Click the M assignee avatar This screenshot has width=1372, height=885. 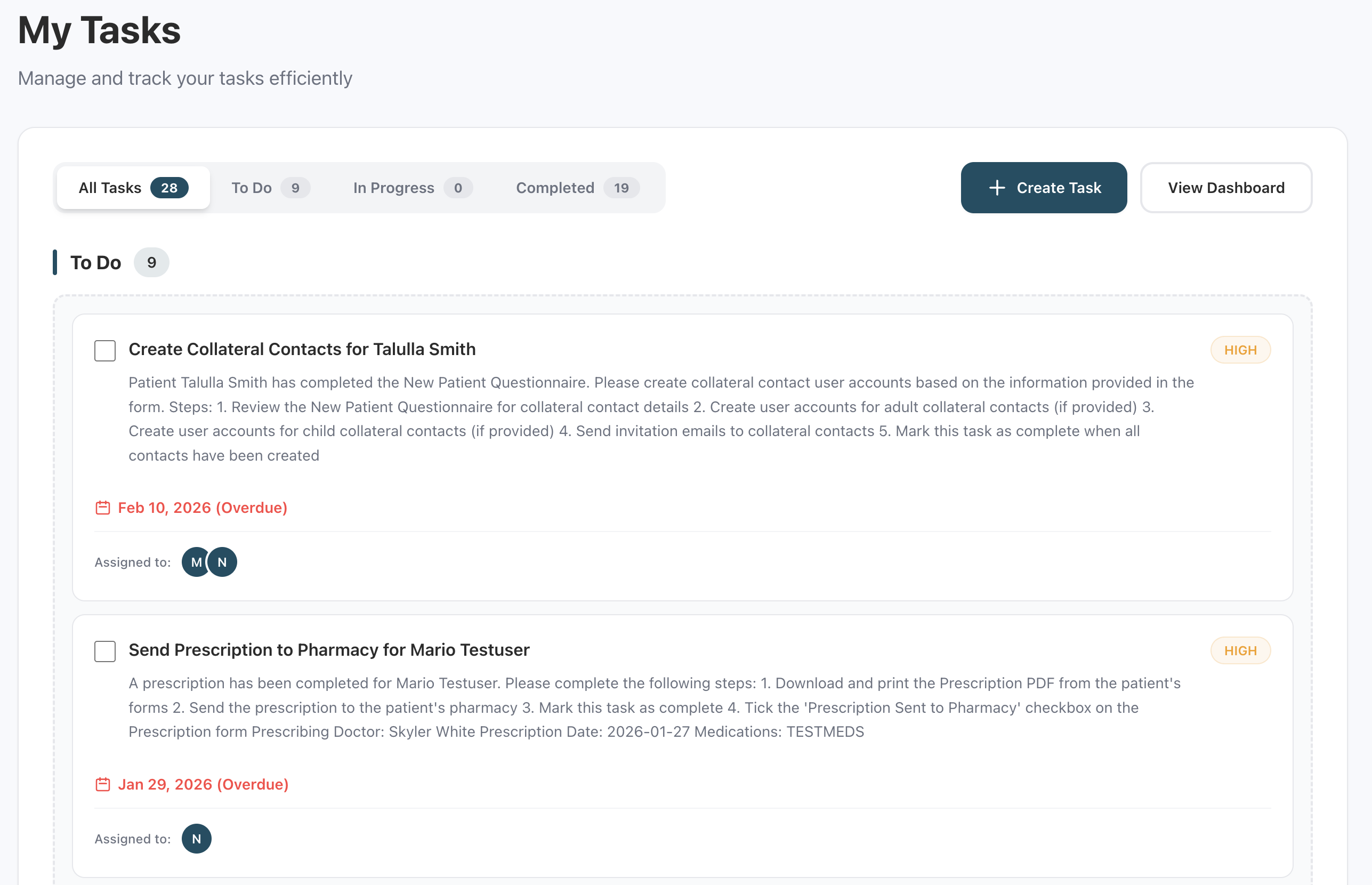(x=195, y=562)
